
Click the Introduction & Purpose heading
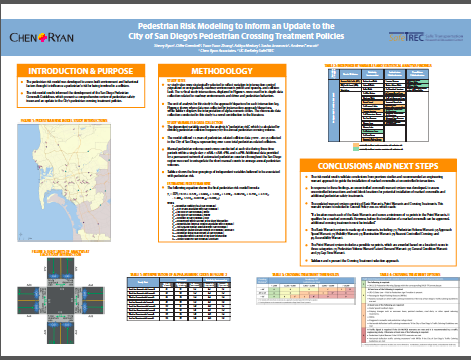click(x=81, y=71)
